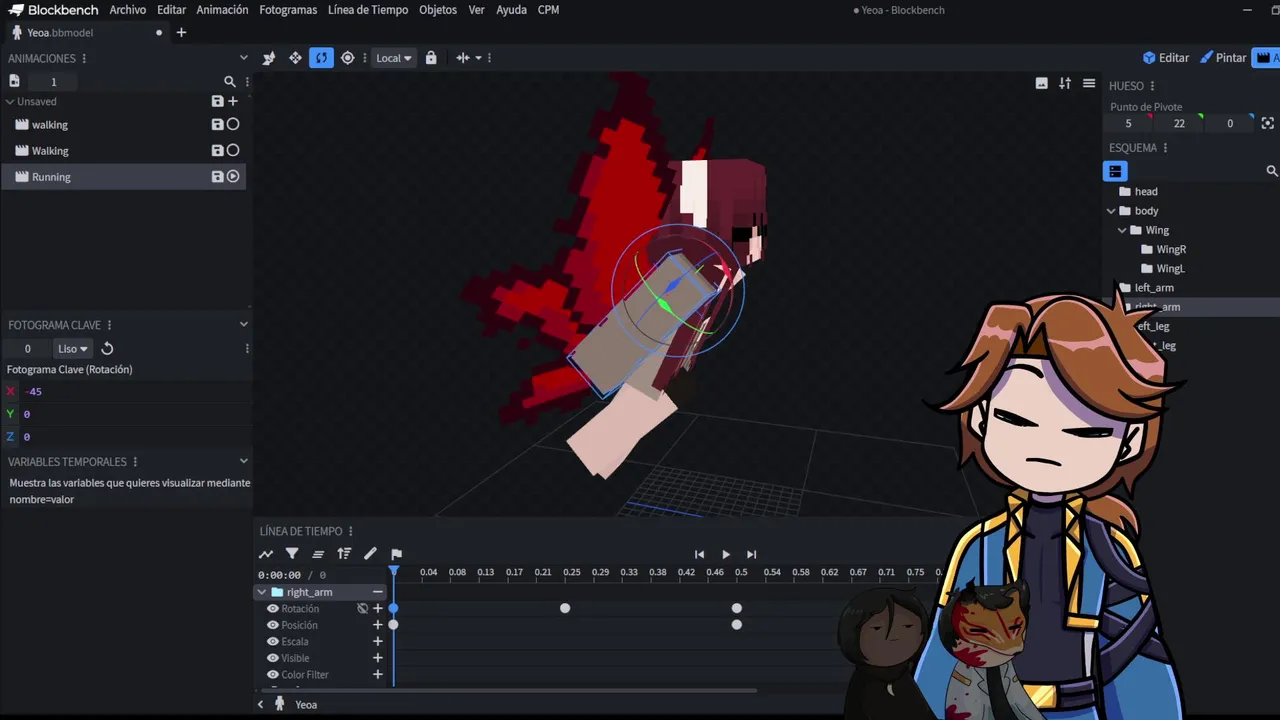1280x720 pixels.
Task: Add a new animation with plus icon
Action: tap(233, 101)
